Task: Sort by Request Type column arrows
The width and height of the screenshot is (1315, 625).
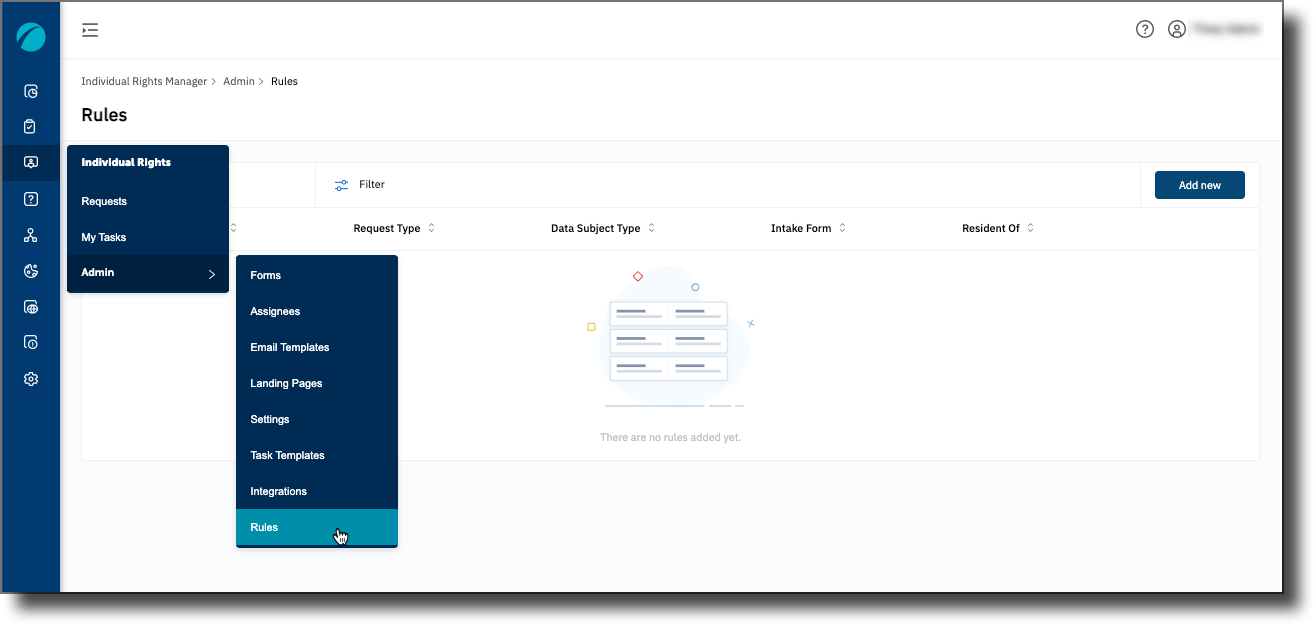Action: [x=432, y=228]
